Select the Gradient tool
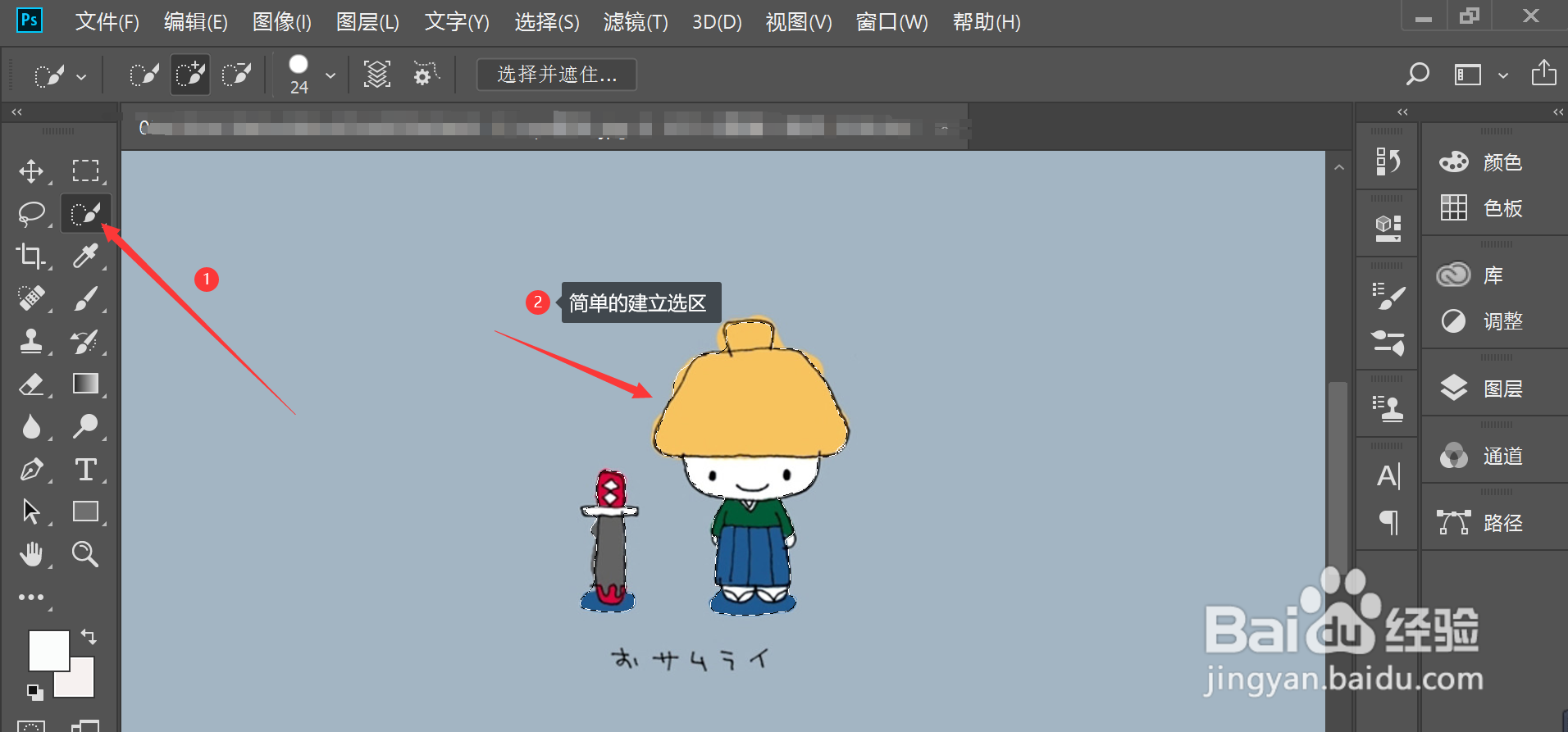The height and width of the screenshot is (732, 1568). [85, 384]
